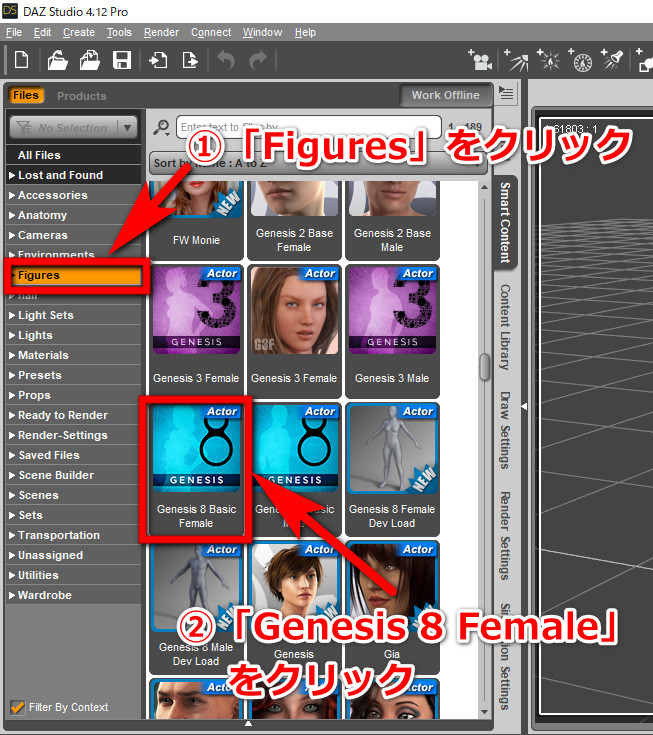Click the Create New Camera icon
Viewport: 653px width, 735px height.
tap(484, 60)
